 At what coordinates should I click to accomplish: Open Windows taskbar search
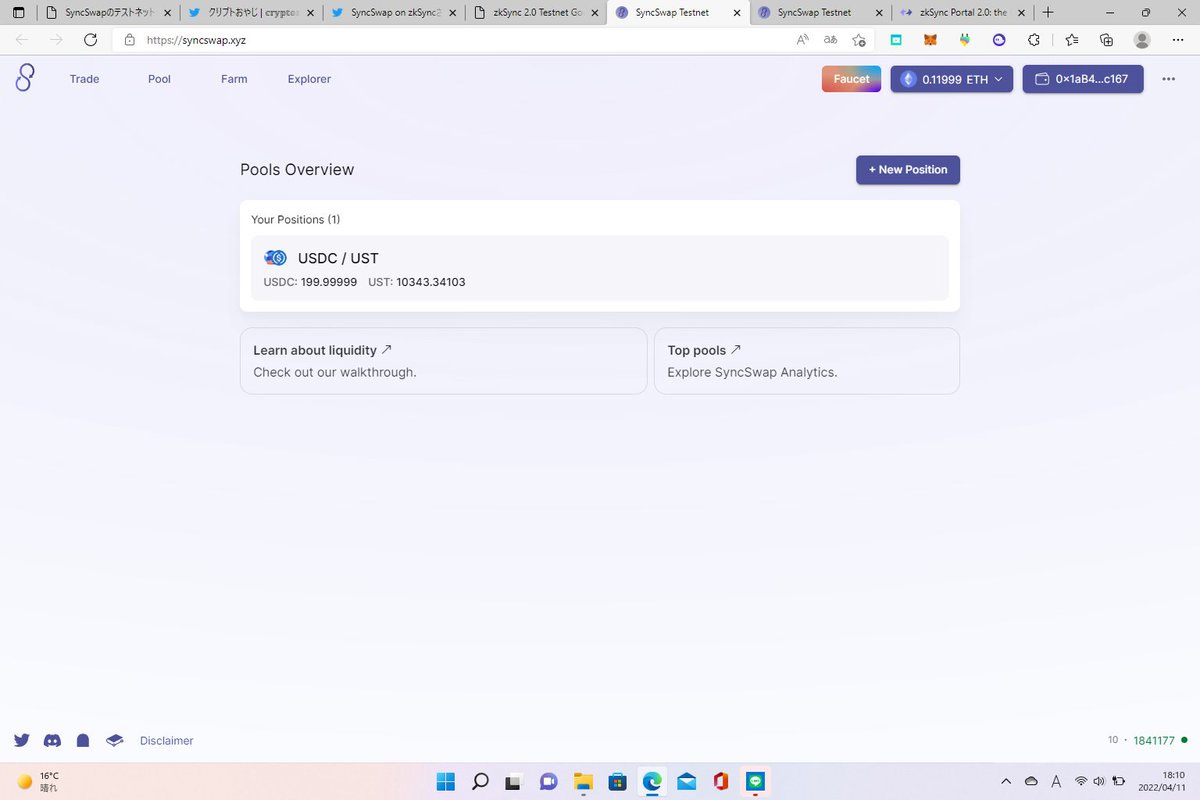tap(480, 781)
